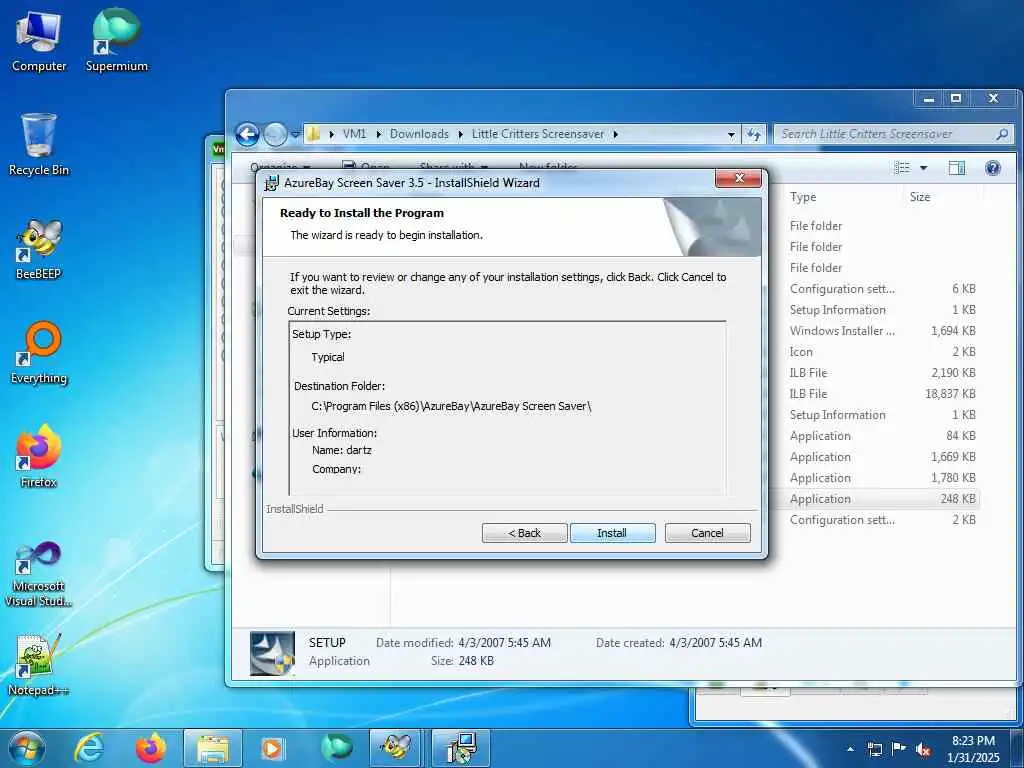
Task: Select the Everything search desktop shortcut
Action: click(39, 353)
